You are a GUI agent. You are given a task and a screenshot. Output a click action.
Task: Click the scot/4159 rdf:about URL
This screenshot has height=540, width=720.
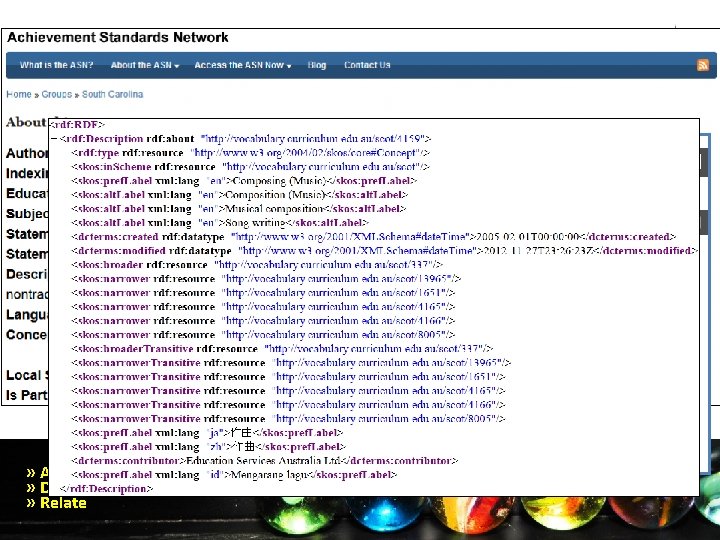314,139
